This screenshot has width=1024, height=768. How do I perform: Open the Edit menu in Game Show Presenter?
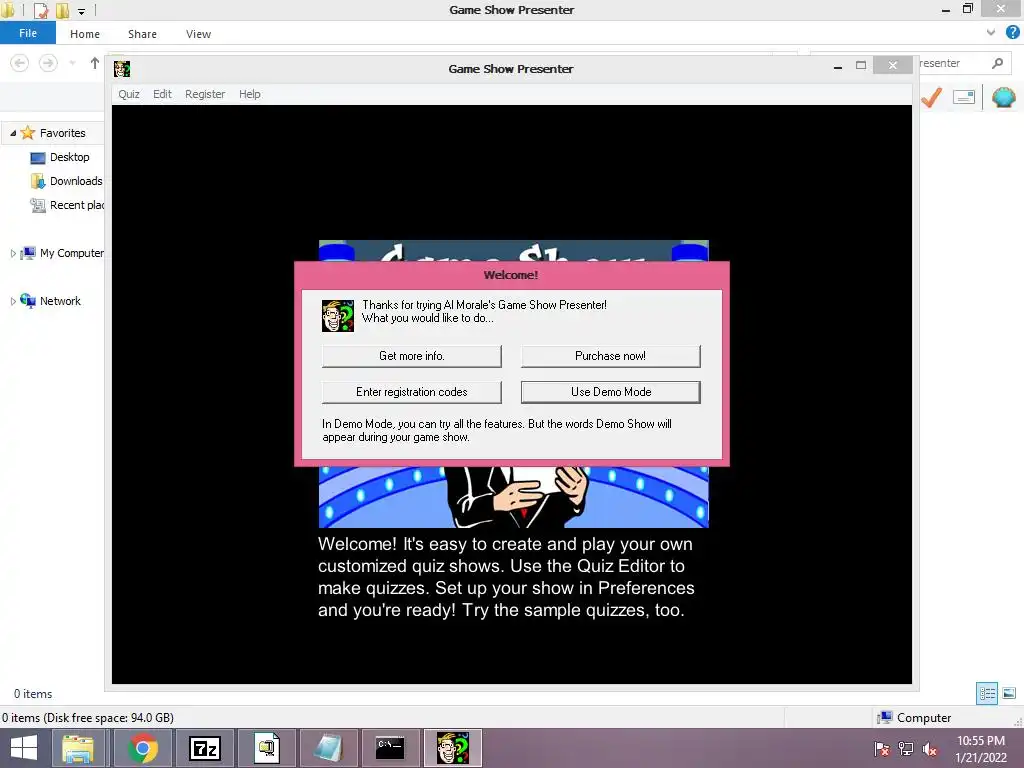162,94
